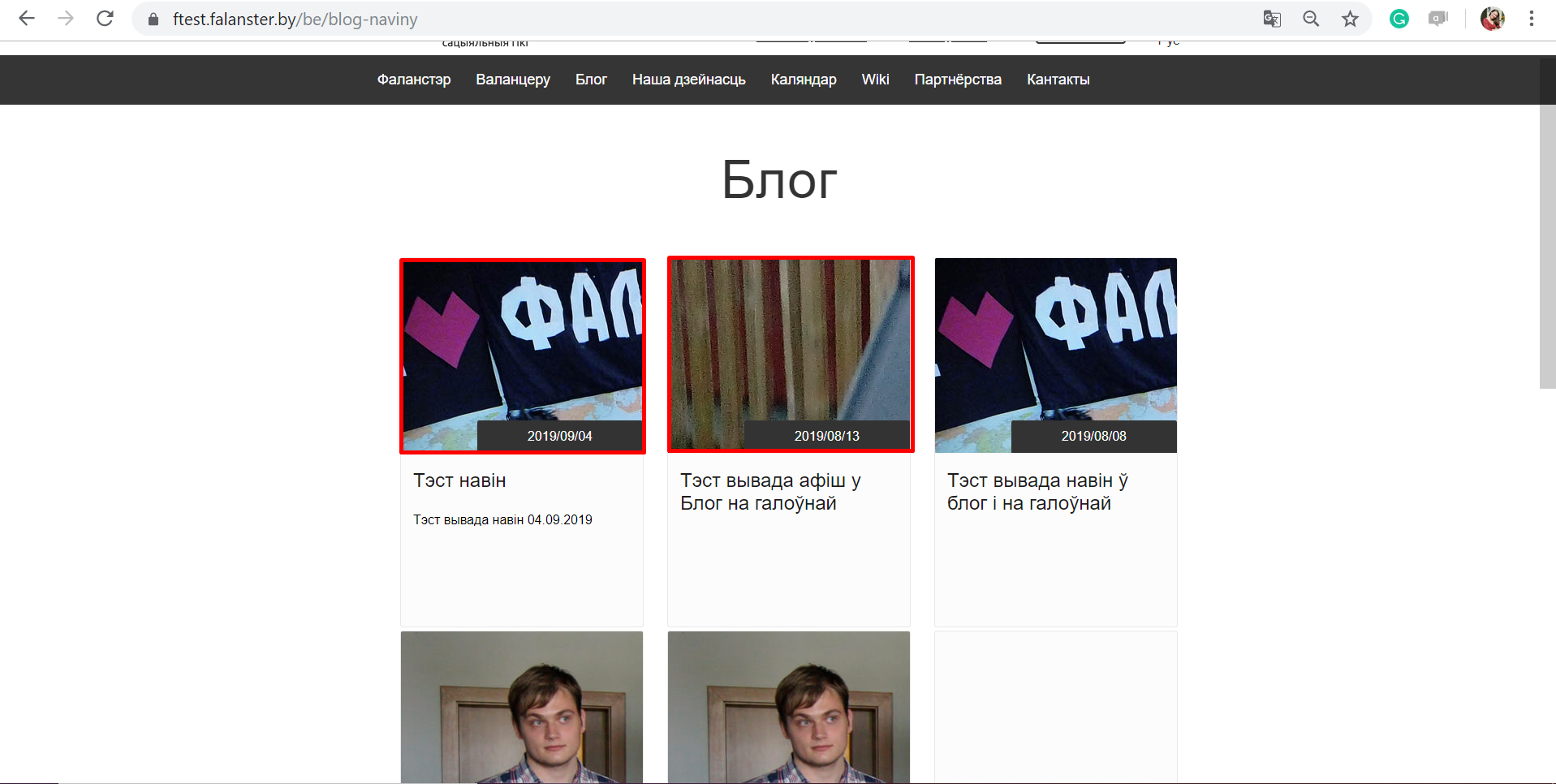Open post Тэст вывада навін ў блог
This screenshot has width=1556, height=784.
click(x=1037, y=492)
